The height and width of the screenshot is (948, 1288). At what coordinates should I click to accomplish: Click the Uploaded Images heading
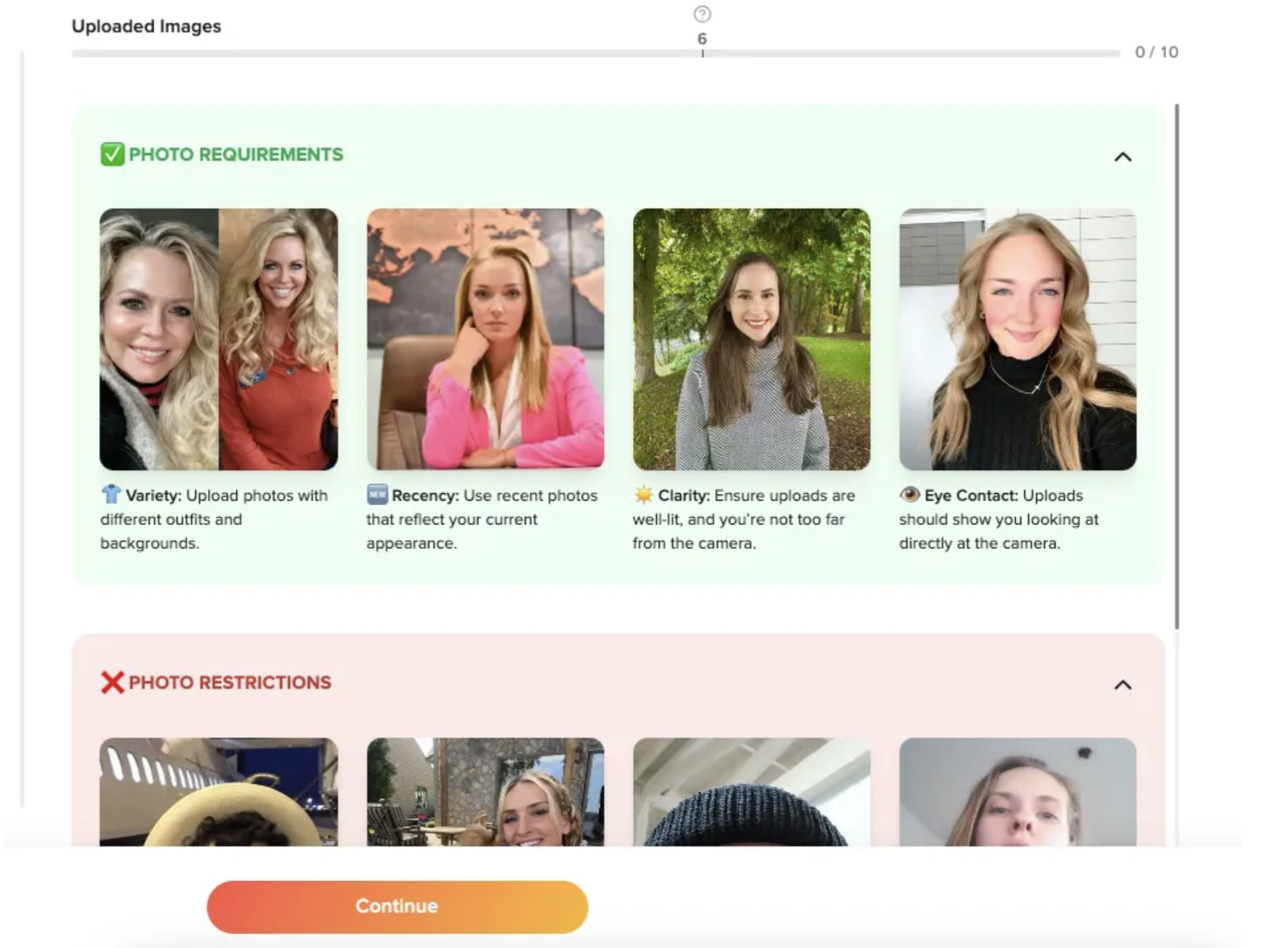[147, 27]
